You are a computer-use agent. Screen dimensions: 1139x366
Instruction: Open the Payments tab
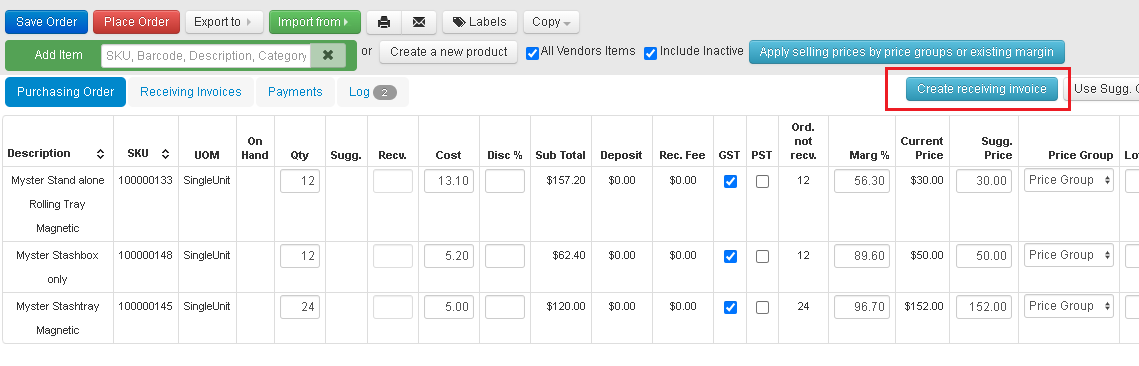[x=295, y=92]
